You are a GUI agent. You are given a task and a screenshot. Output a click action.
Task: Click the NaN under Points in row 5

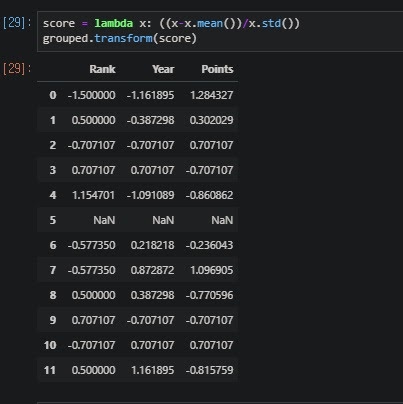[222, 220]
